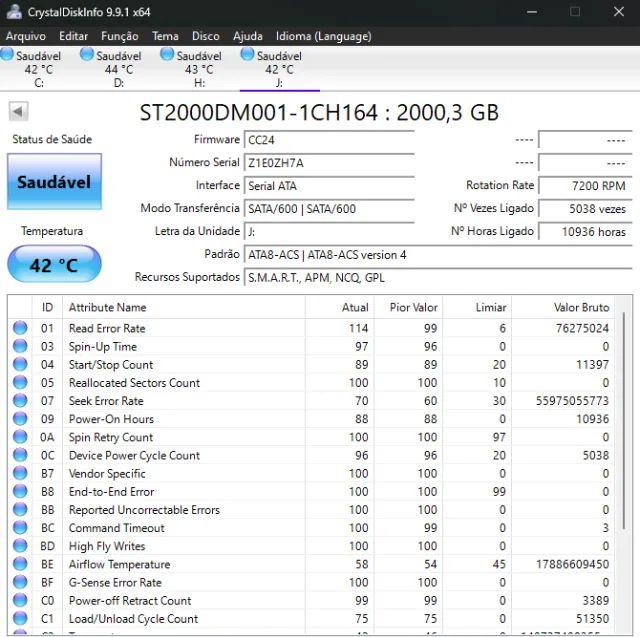The width and height of the screenshot is (640, 637).
Task: Select the Reallocated Sectors Count attribute name
Action: tap(134, 383)
